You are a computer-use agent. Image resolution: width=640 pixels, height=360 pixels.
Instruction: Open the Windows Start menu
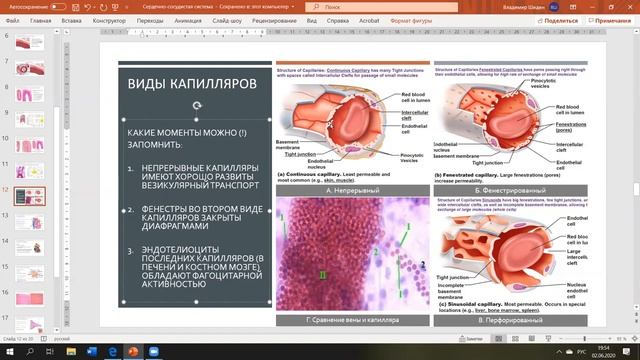click(x=9, y=351)
